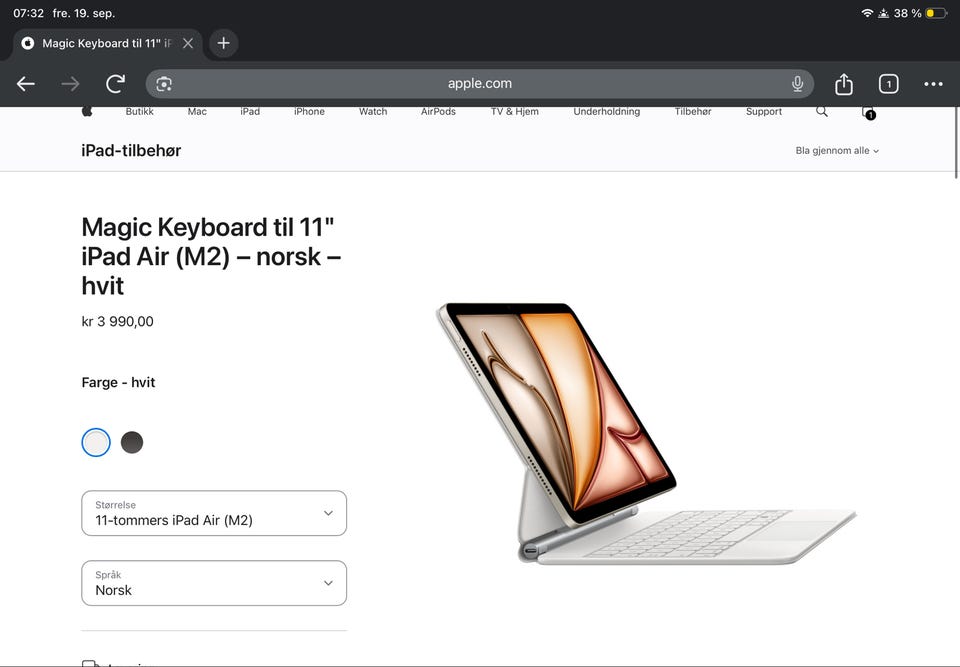The image size is (960, 667).
Task: Click the Google Lens camera icon
Action: [163, 84]
